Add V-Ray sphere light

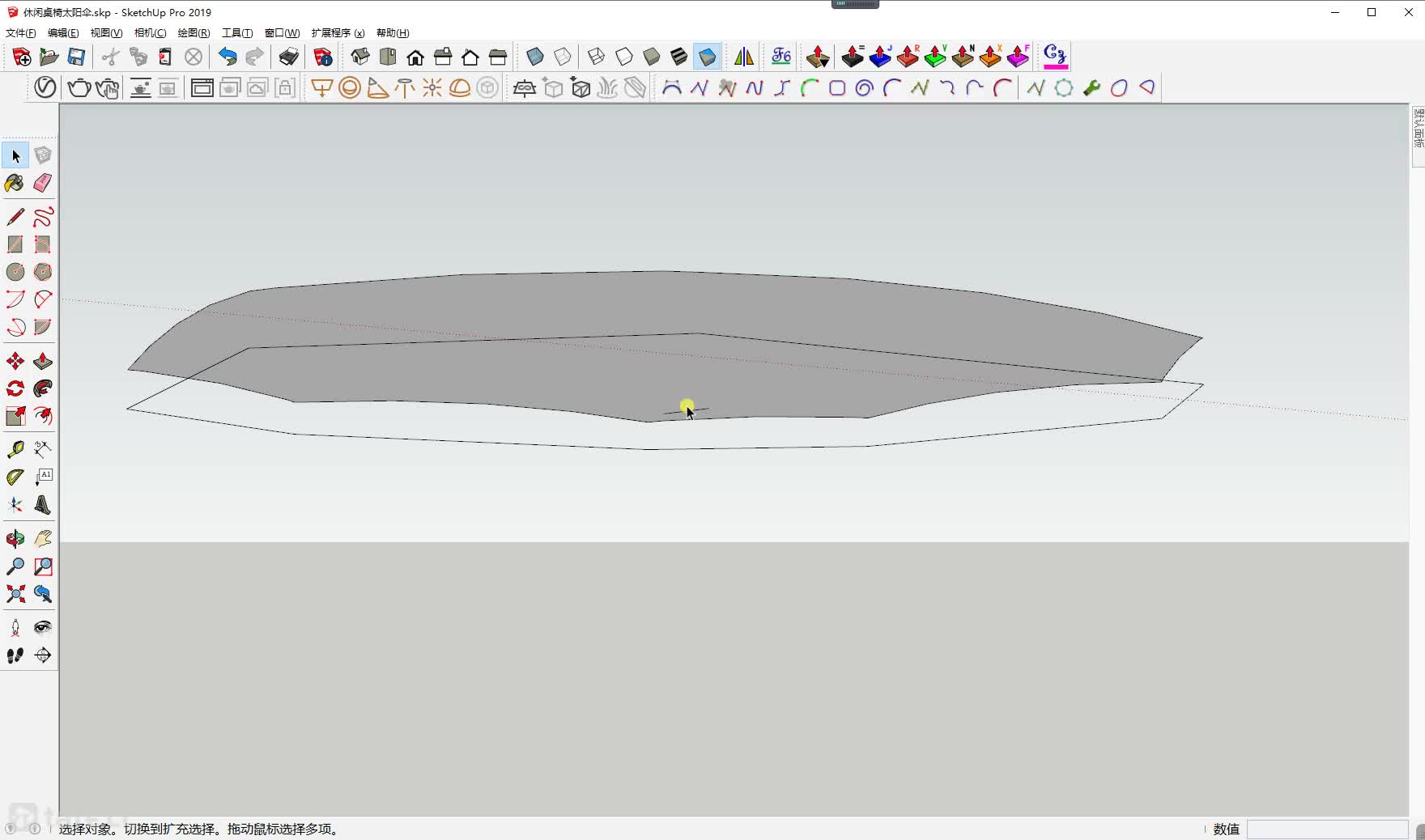click(350, 87)
